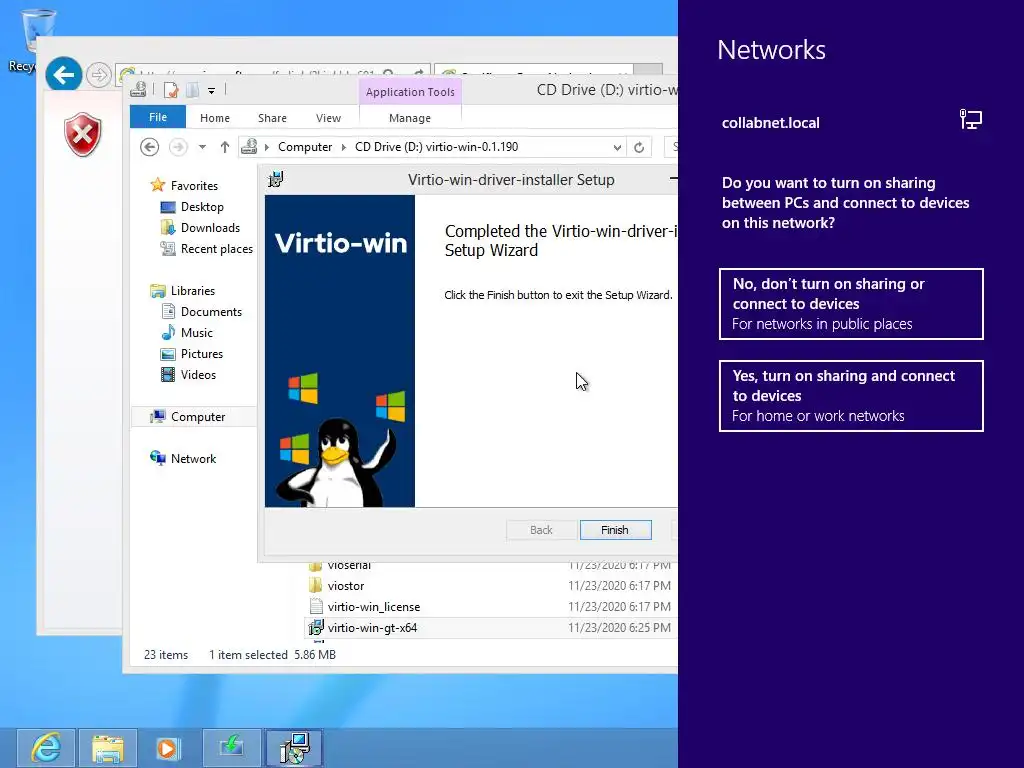Click CD Drive (D:) virtio-win-0.1.190 breadcrumb
The image size is (1024, 768).
tap(436, 147)
